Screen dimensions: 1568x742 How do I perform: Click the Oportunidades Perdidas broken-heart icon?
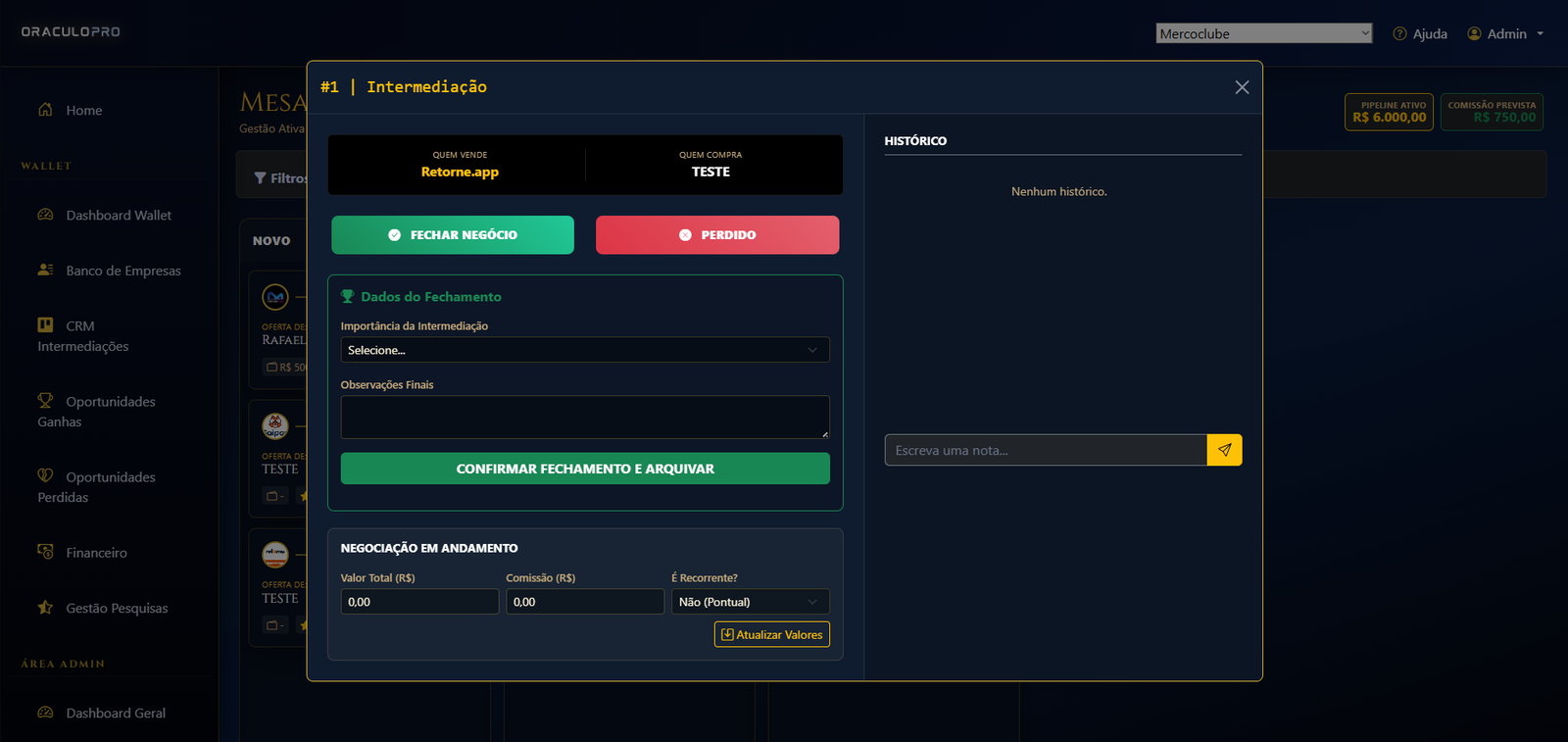tap(45, 475)
